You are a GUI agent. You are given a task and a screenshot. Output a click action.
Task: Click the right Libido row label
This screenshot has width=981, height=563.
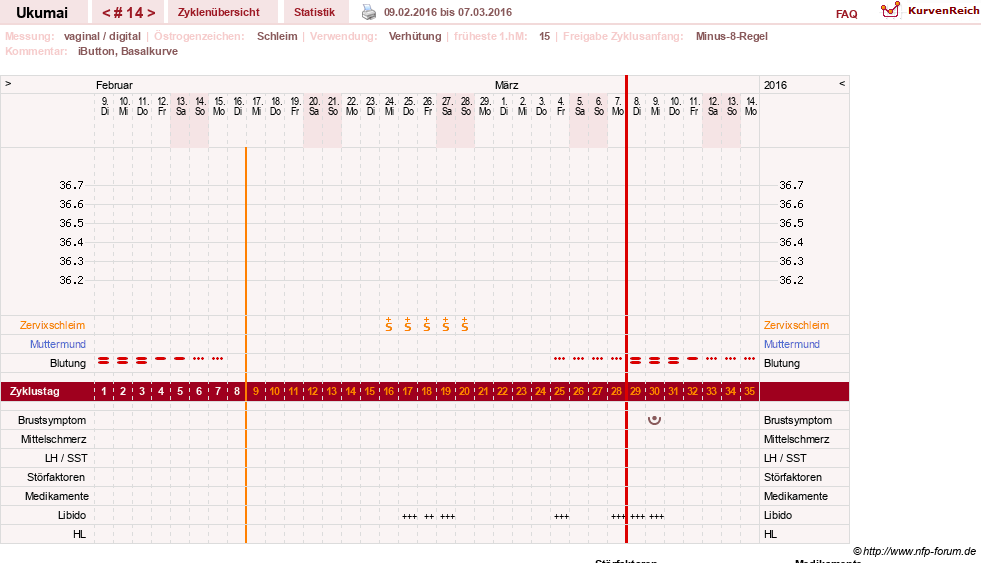pos(778,515)
